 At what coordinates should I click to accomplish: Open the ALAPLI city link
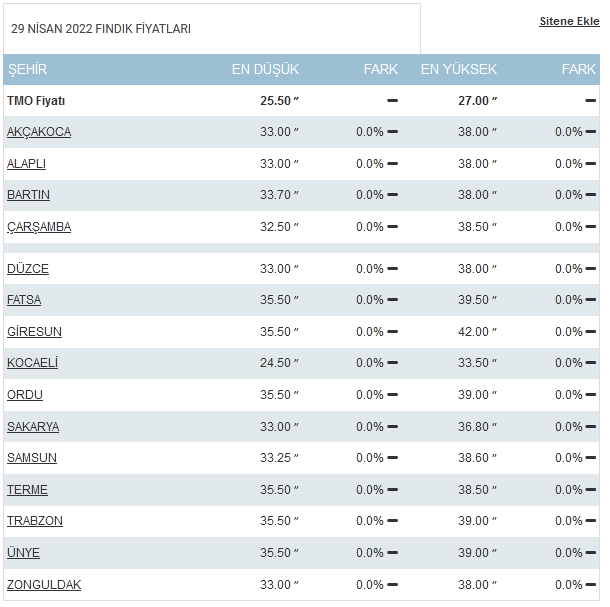pos(26,164)
